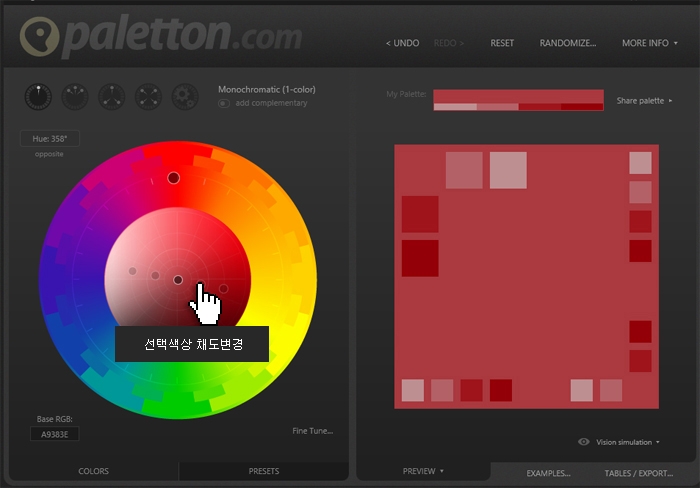Select the hue marker on color wheel ring
The image size is (700, 488).
pos(174,178)
